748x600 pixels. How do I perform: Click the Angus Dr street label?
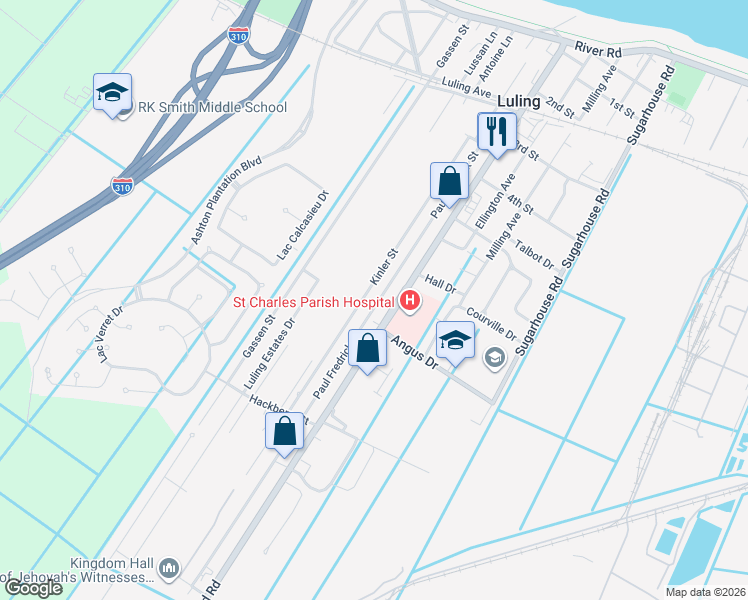coord(414,352)
